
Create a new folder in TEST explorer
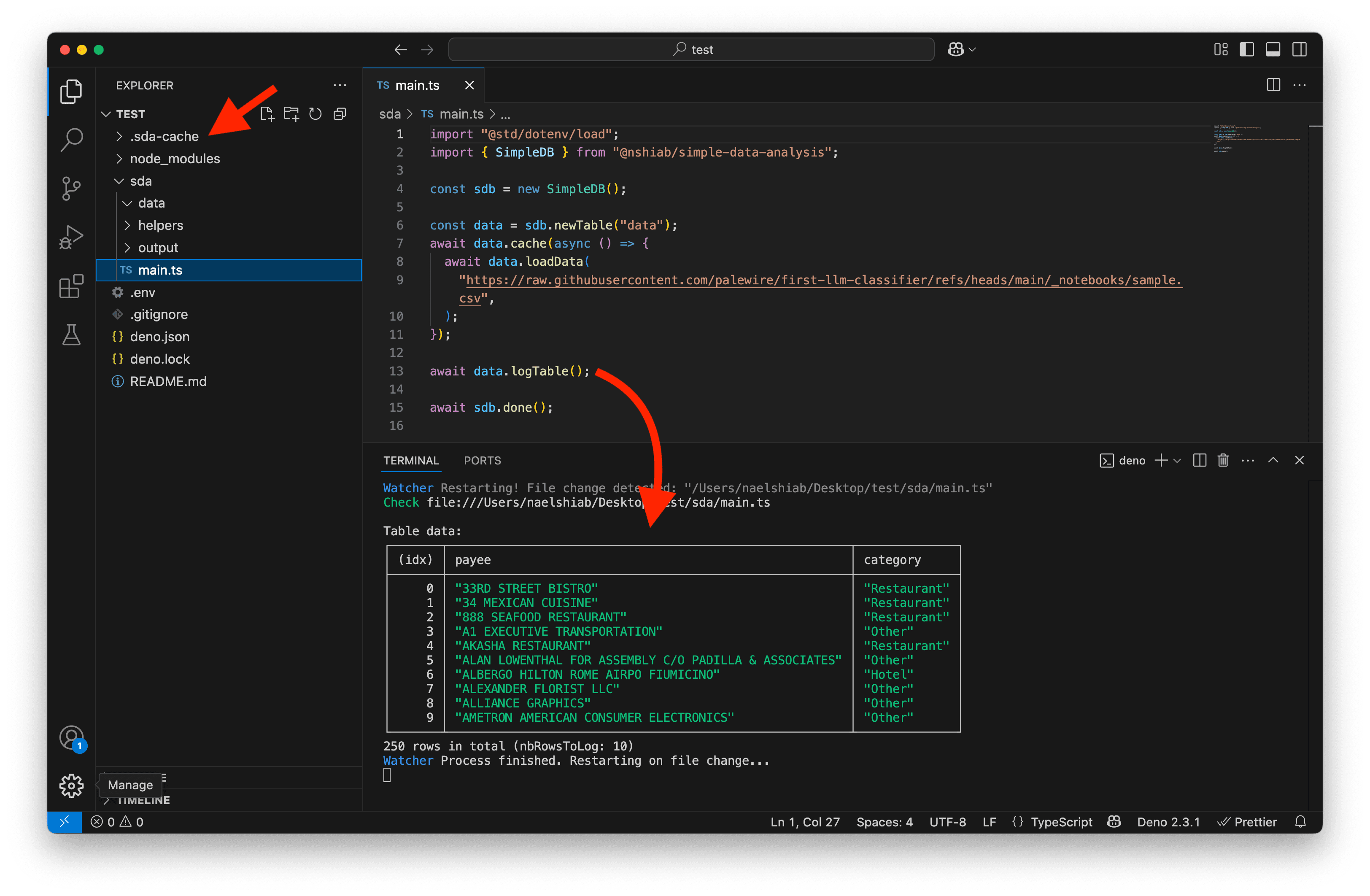tap(291, 114)
